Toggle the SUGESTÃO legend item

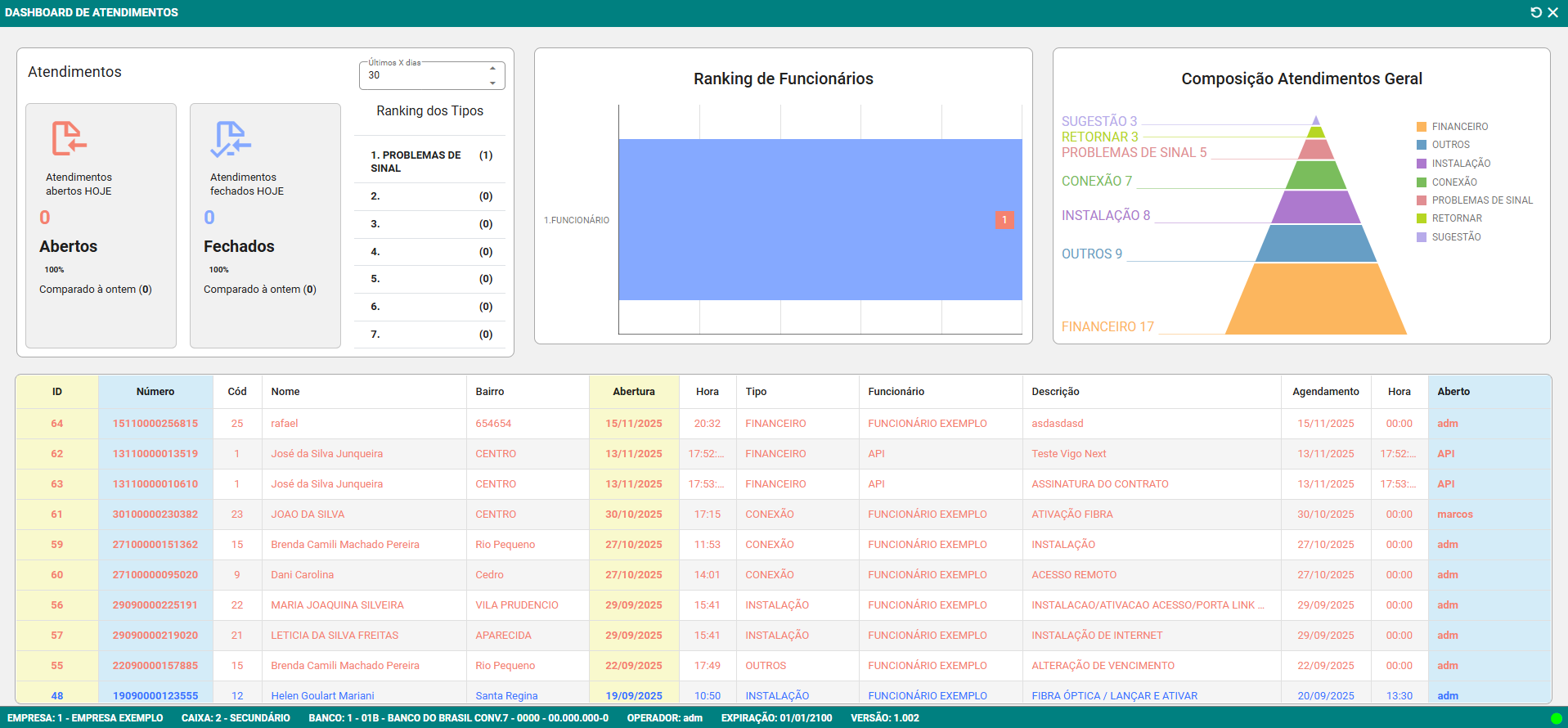(x=1455, y=237)
